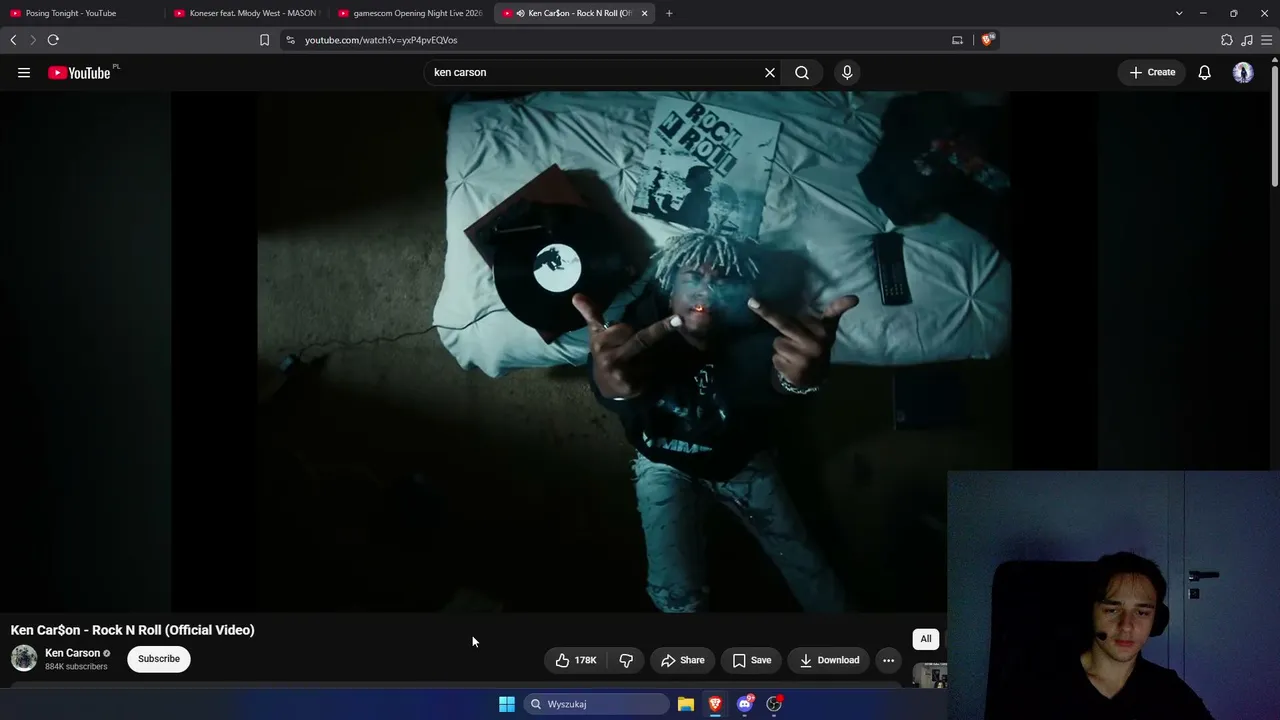Open Brave Shields lion icon

[987, 40]
